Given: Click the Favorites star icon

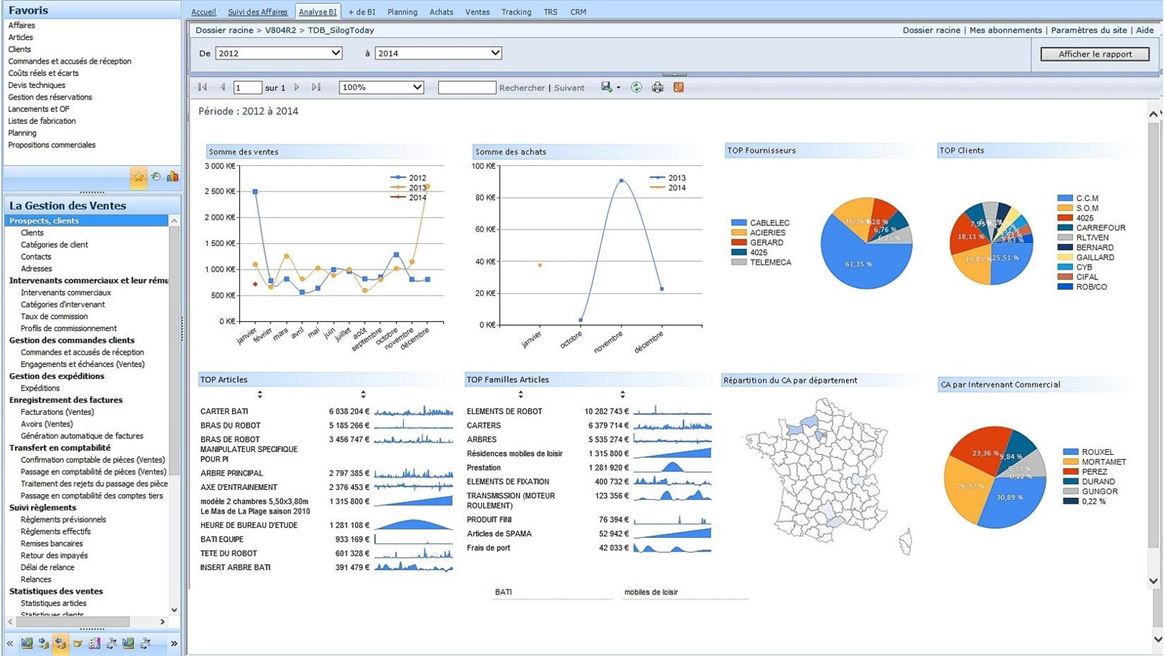Looking at the screenshot, I should pos(139,177).
